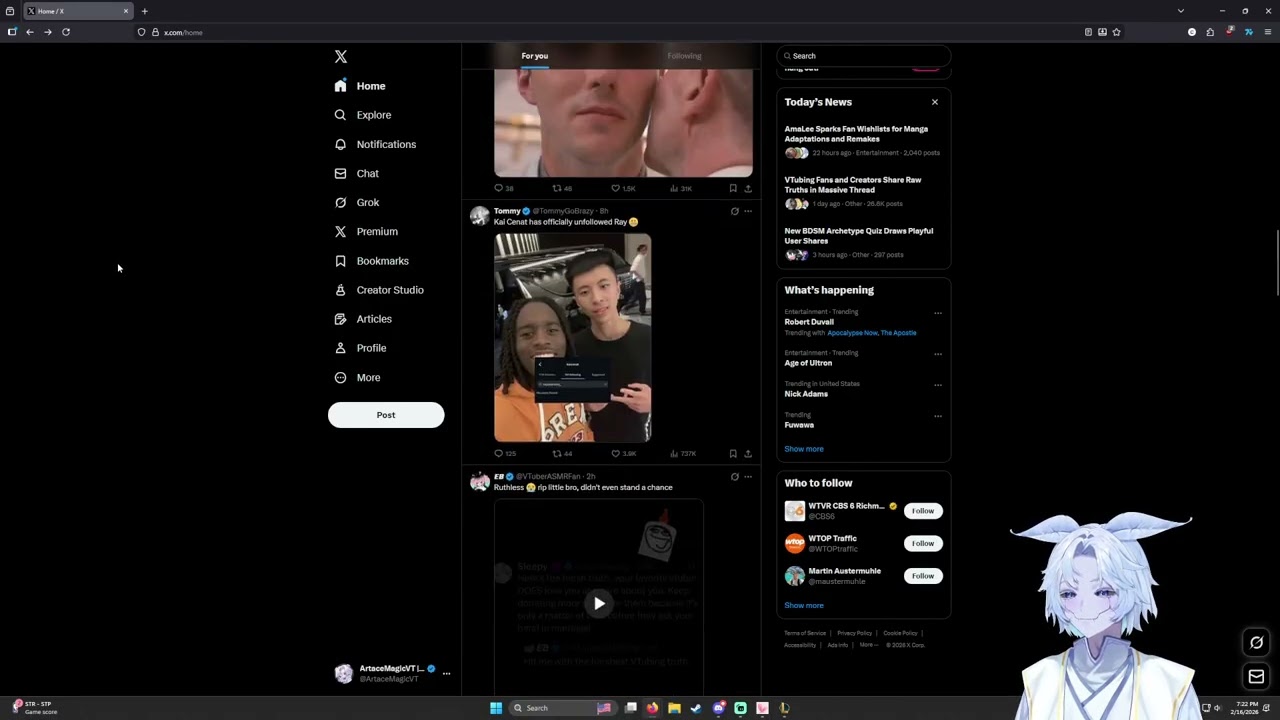Screen dimensions: 1280x720
Task: Open more options for Fuwawa trend
Action: (x=937, y=416)
